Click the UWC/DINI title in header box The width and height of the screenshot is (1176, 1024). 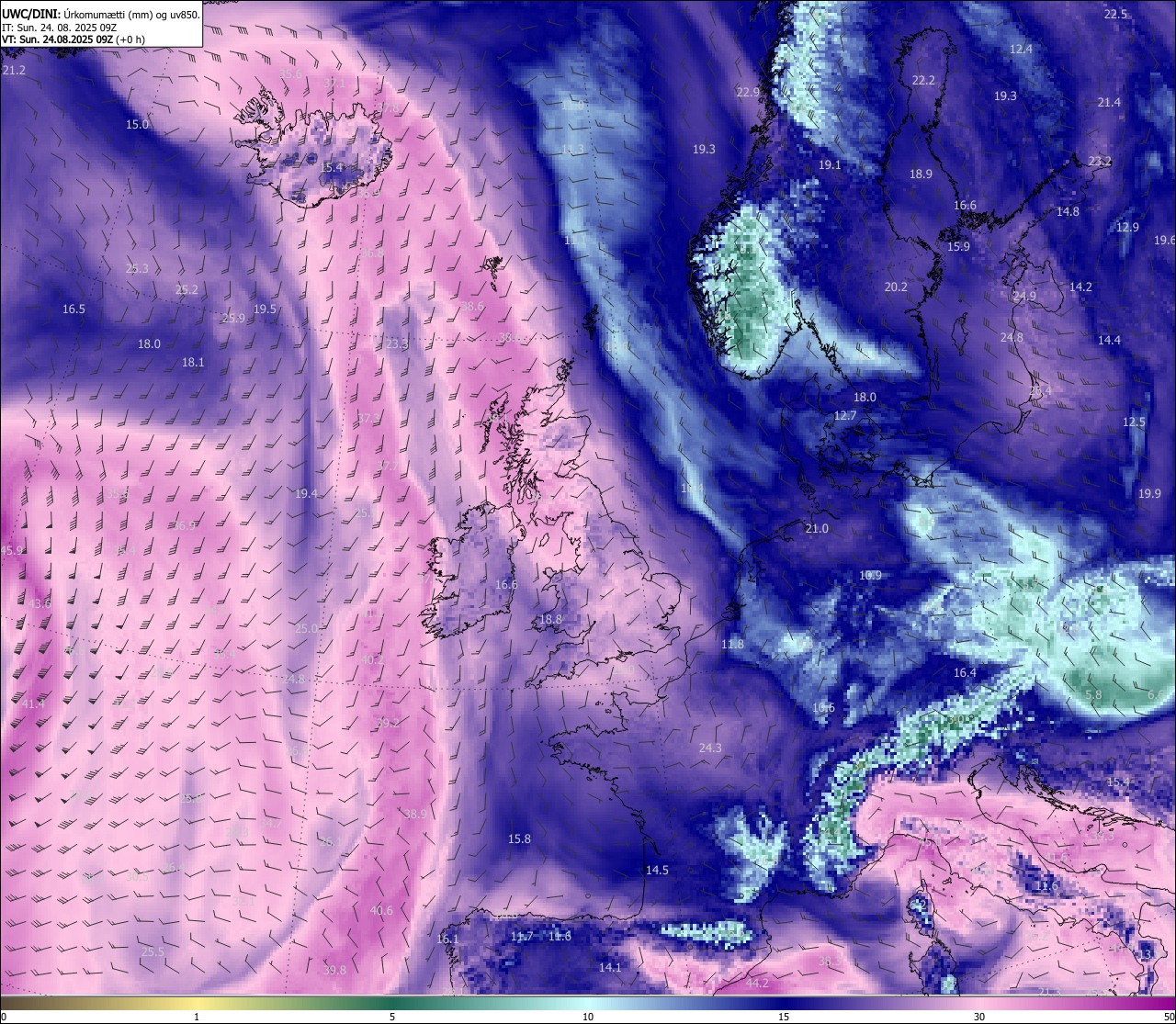(x=31, y=13)
